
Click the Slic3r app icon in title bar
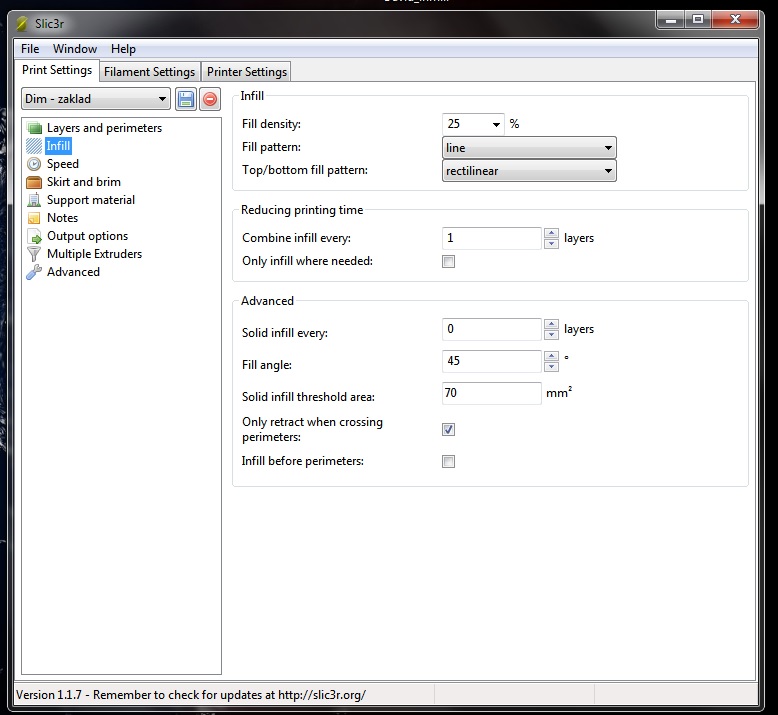(22, 23)
